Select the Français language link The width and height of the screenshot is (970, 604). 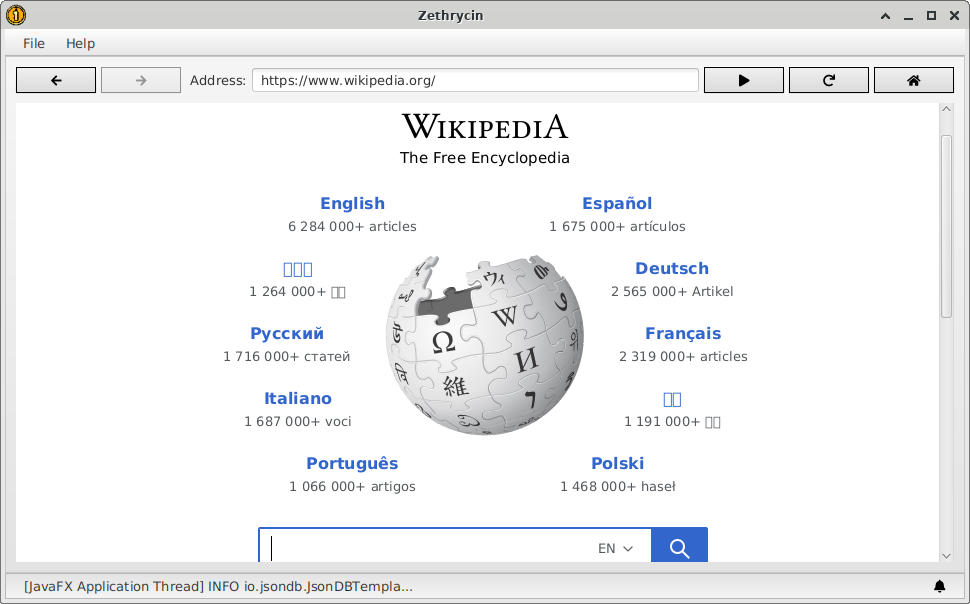click(x=682, y=334)
